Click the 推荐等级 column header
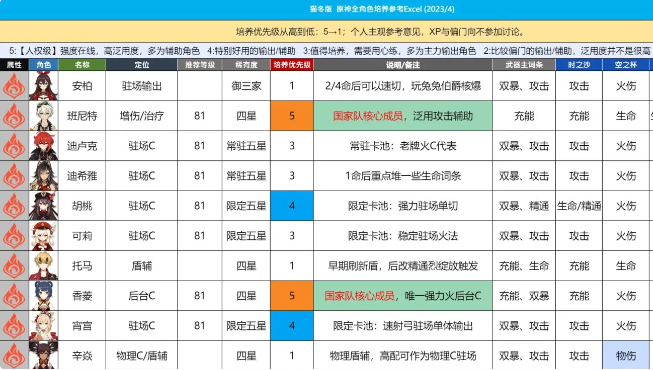653x370 pixels. tap(200, 65)
